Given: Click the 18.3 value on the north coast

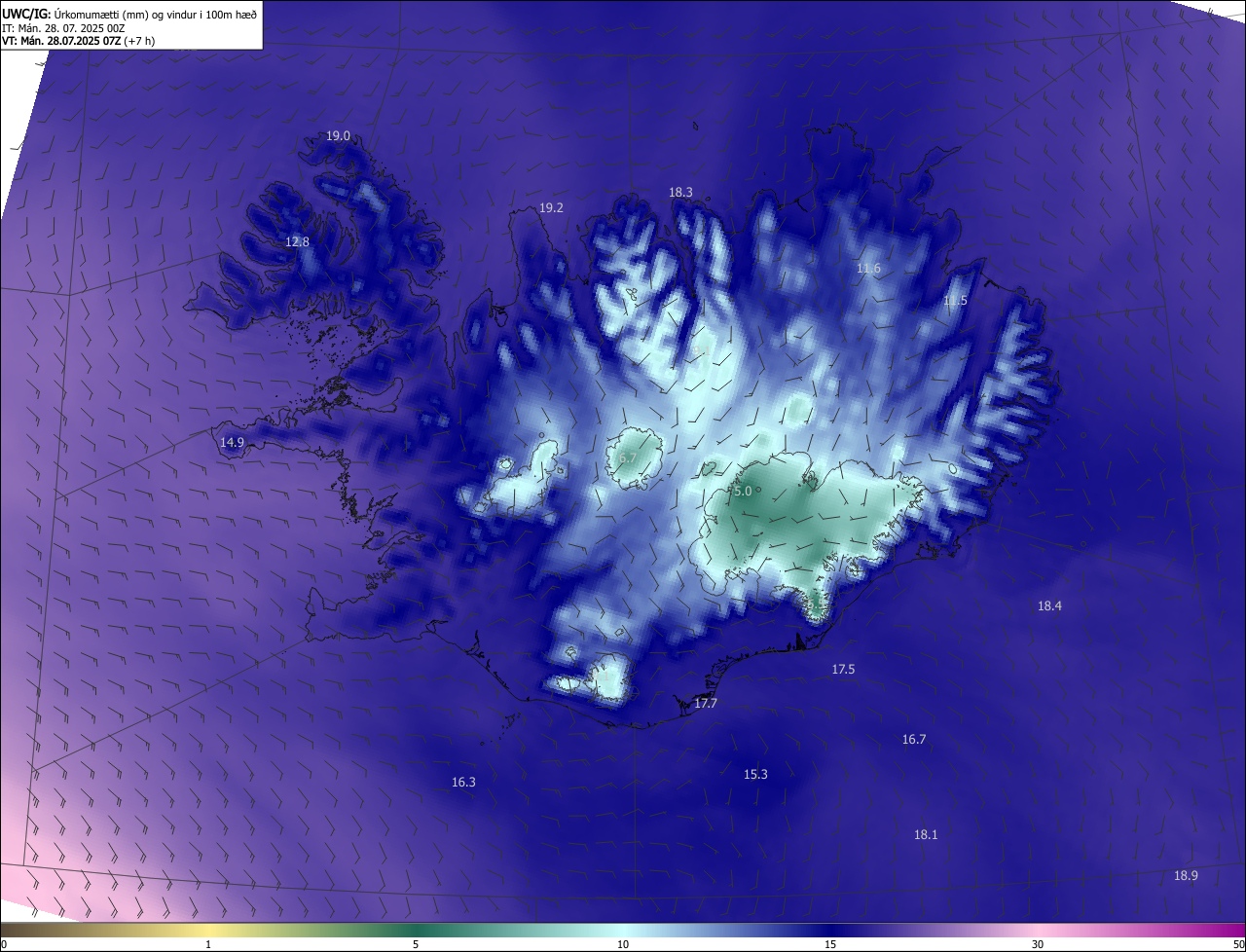Looking at the screenshot, I should [680, 193].
